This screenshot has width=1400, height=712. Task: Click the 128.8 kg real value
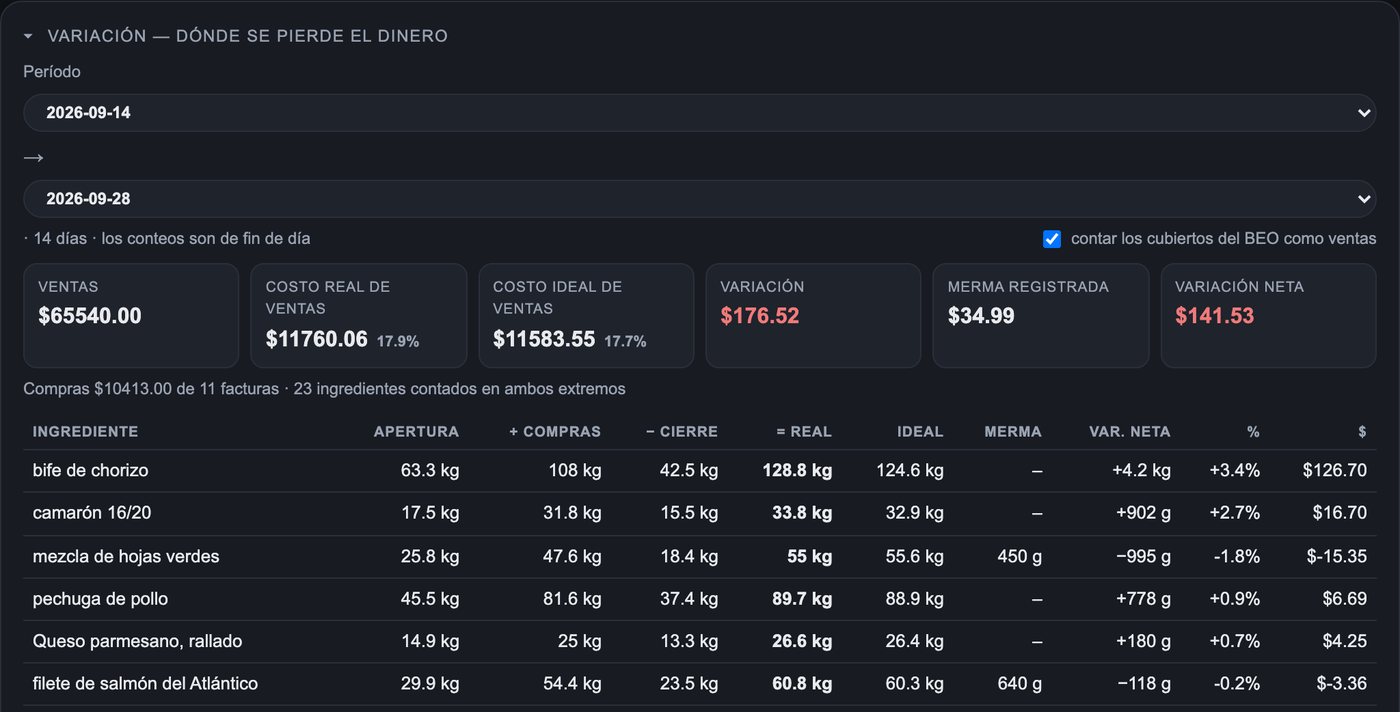pos(797,470)
